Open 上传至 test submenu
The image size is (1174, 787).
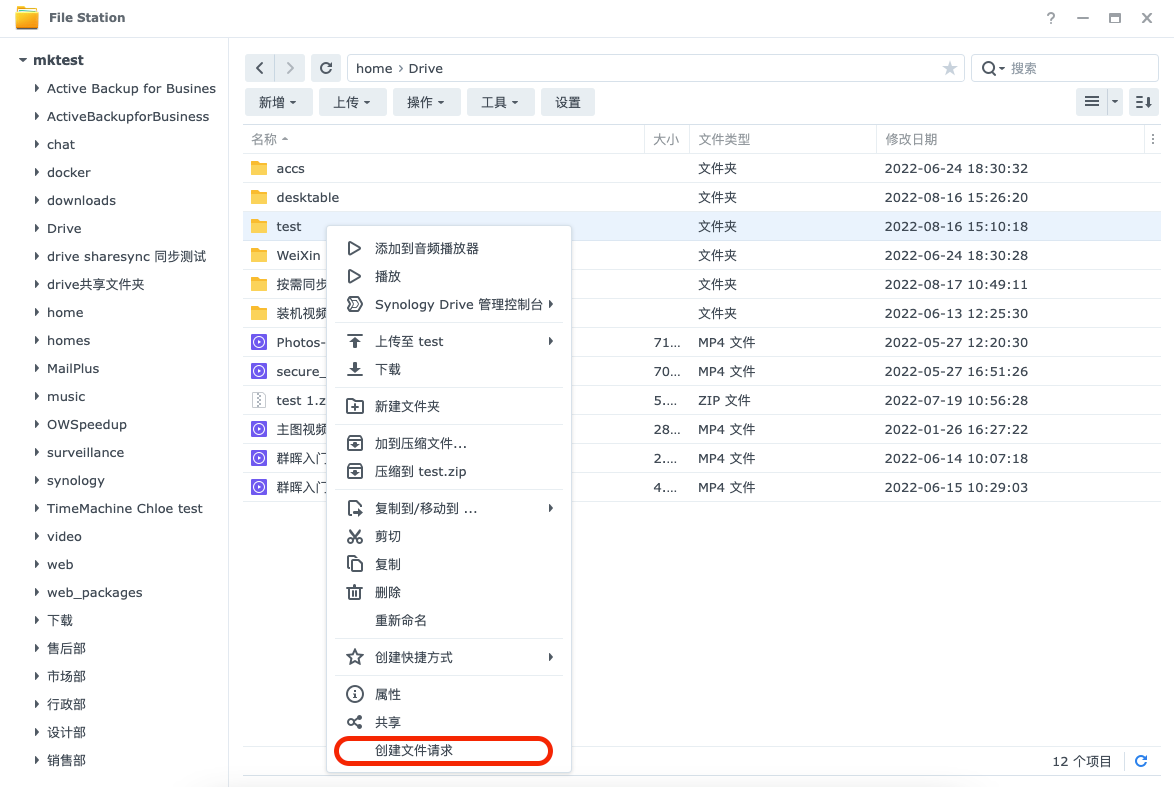tap(448, 341)
